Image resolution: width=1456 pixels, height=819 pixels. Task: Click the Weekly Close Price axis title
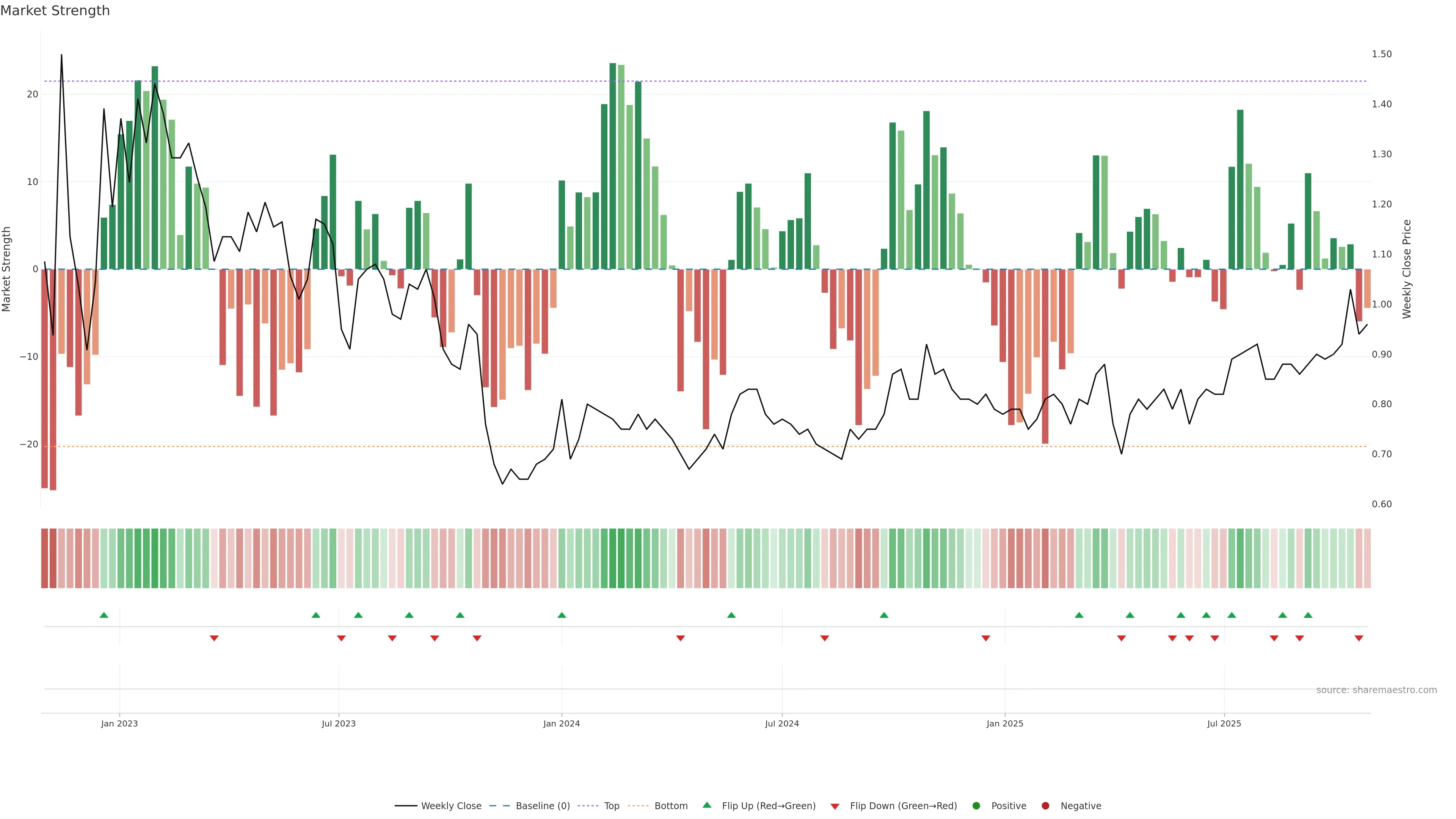[1407, 269]
